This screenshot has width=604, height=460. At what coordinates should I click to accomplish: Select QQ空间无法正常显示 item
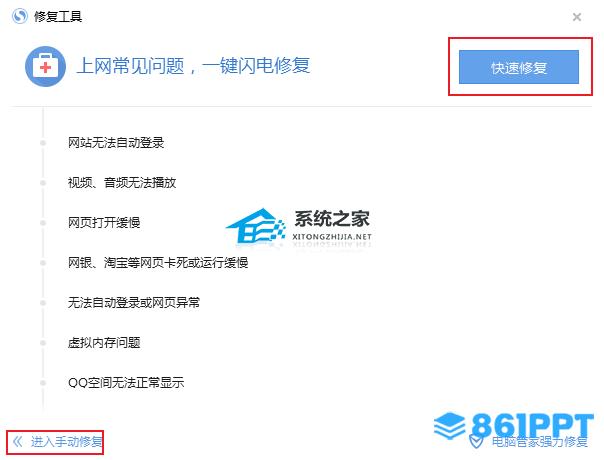tap(126, 383)
